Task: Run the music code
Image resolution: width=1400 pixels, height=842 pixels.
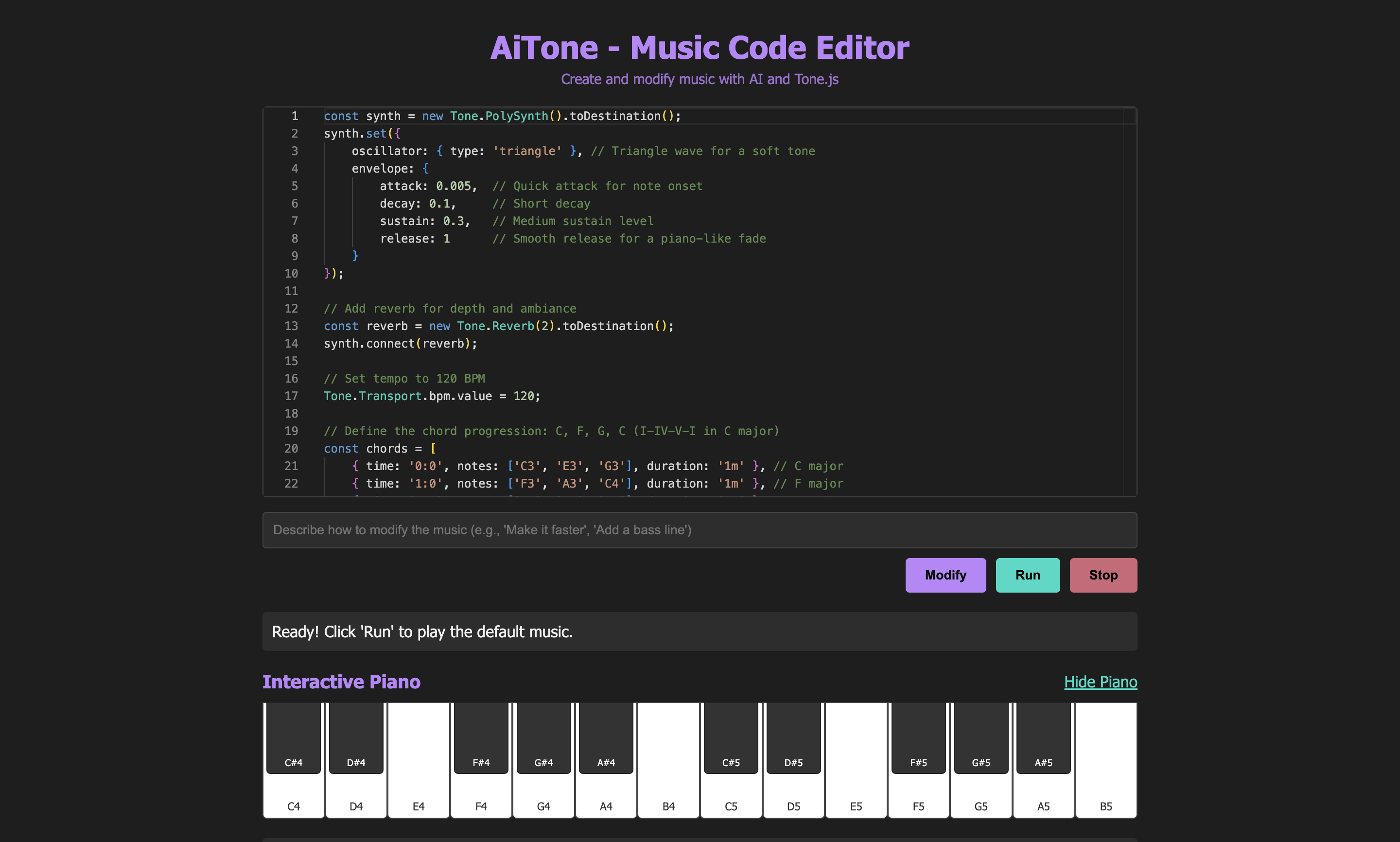Action: [x=1027, y=575]
